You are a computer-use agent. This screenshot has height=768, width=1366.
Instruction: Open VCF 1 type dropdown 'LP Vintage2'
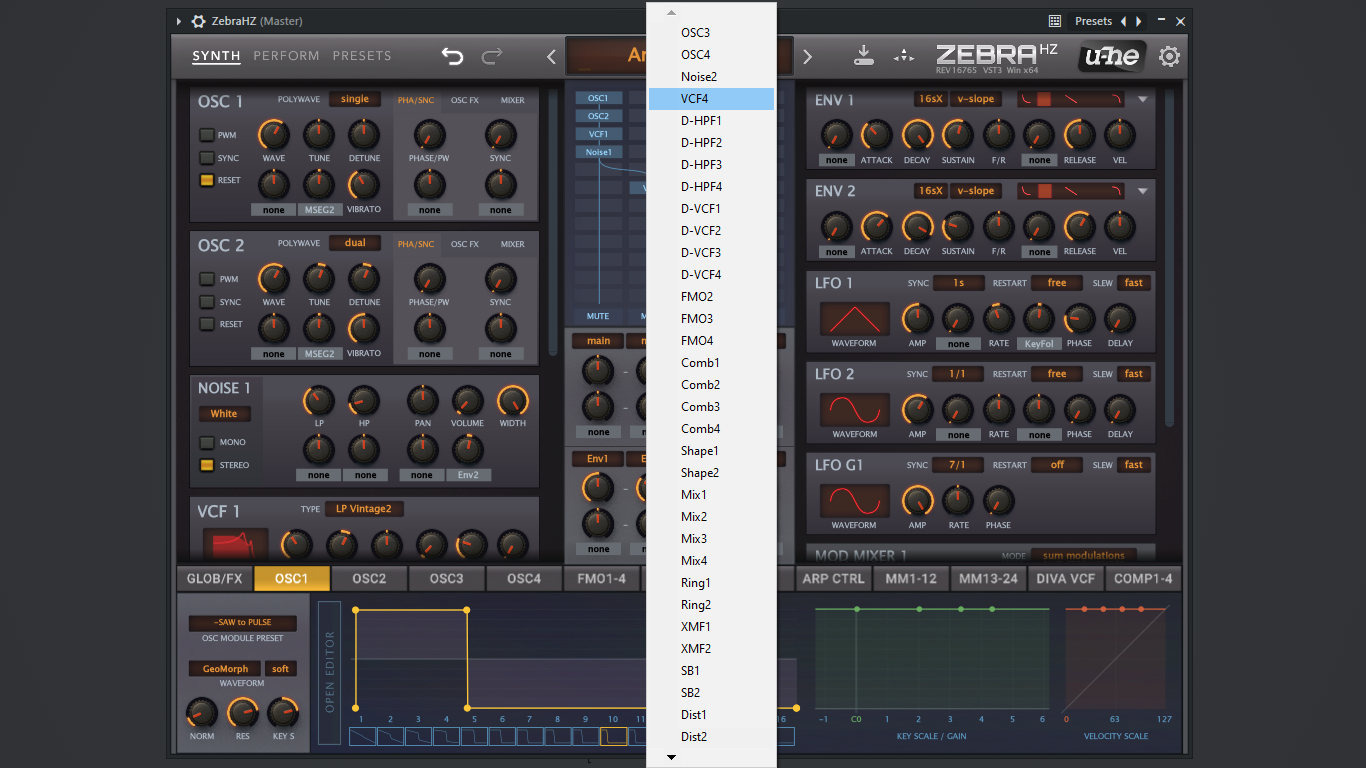click(364, 509)
